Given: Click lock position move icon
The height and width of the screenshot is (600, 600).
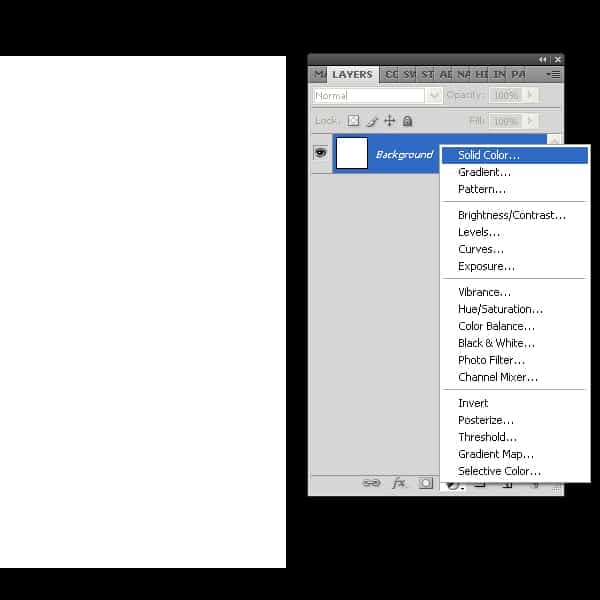Looking at the screenshot, I should (390, 121).
